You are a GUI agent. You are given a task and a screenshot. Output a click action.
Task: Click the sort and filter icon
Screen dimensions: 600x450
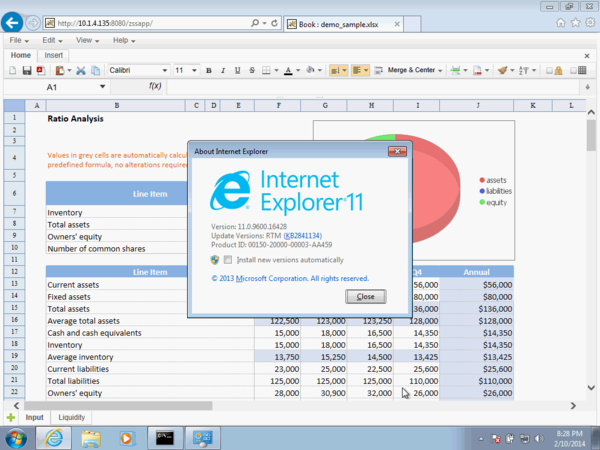[x=523, y=70]
